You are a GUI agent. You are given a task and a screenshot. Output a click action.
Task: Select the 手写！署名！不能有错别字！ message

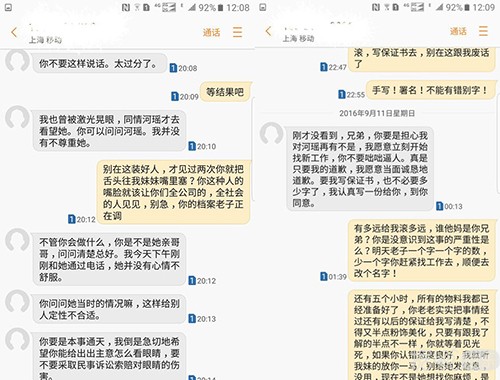[x=430, y=90]
